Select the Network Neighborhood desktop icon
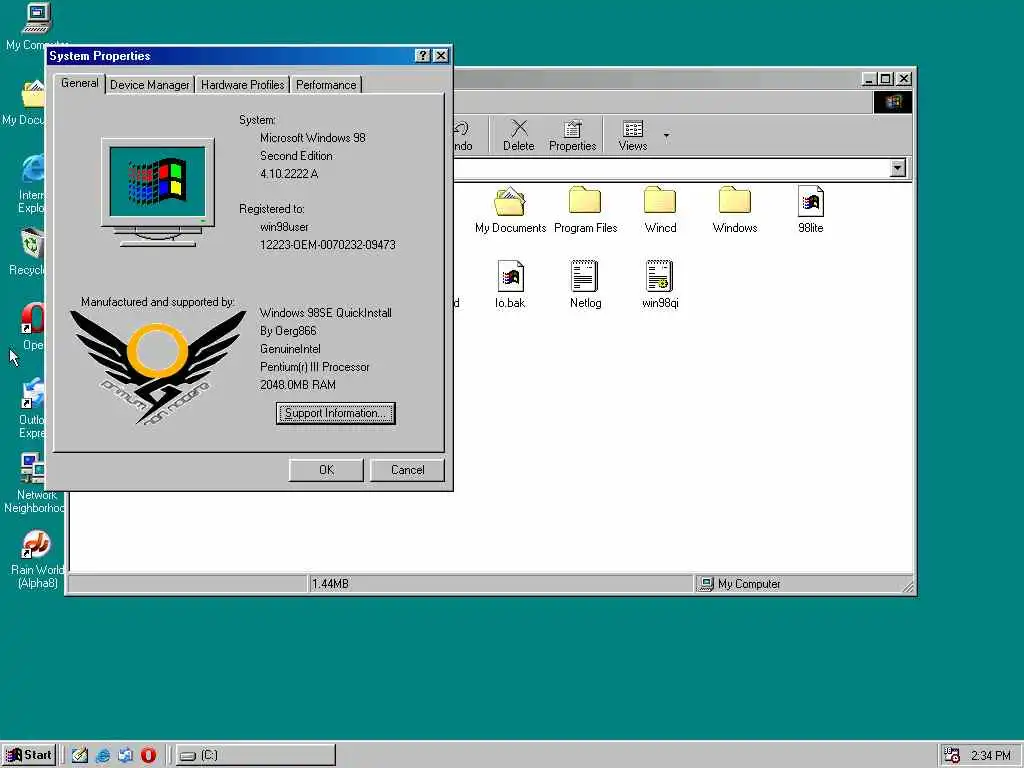This screenshot has height=768, width=1024. (34, 483)
